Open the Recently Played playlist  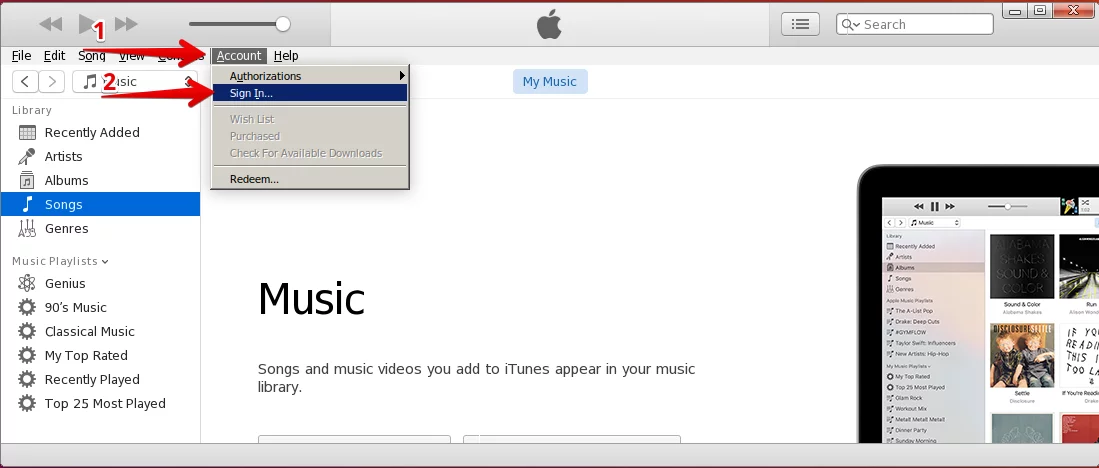[100, 379]
